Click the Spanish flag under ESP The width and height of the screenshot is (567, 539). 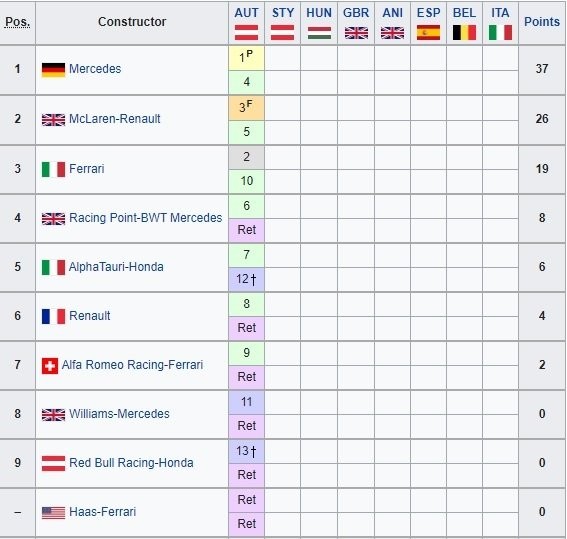click(428, 33)
